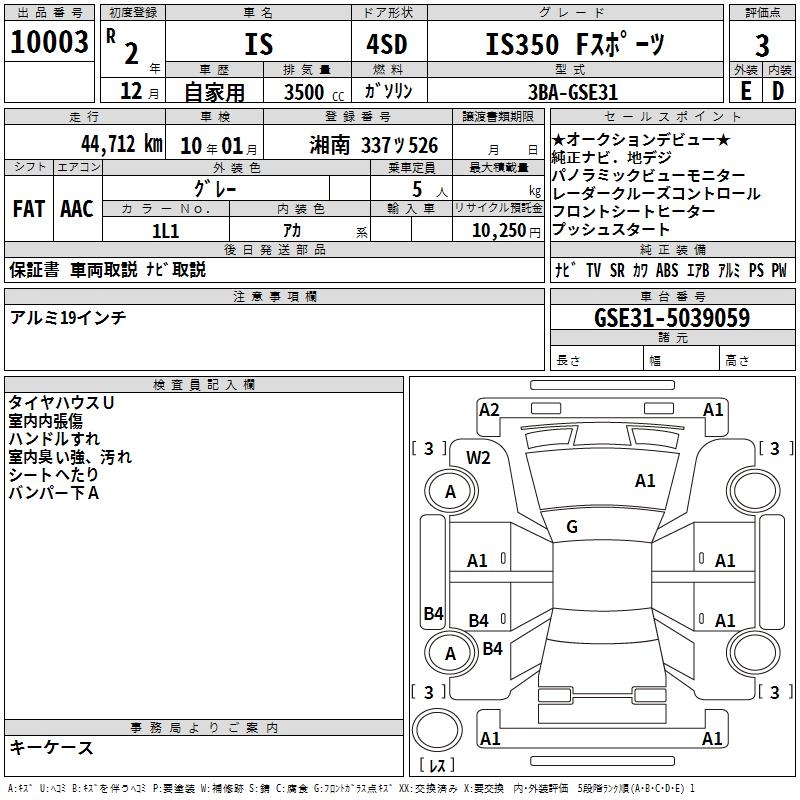Viewport: 800px width, 800px height.
Task: Select the interior grade D cell
Action: [778, 89]
